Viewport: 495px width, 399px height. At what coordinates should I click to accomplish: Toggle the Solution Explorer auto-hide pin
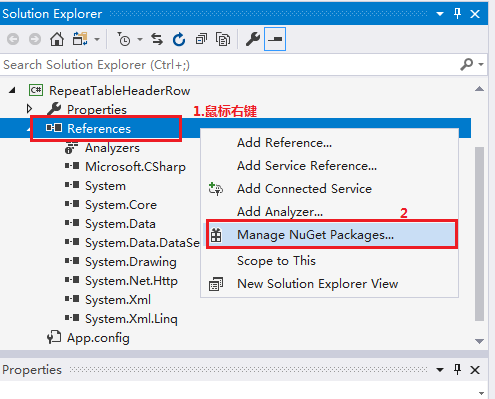457,14
